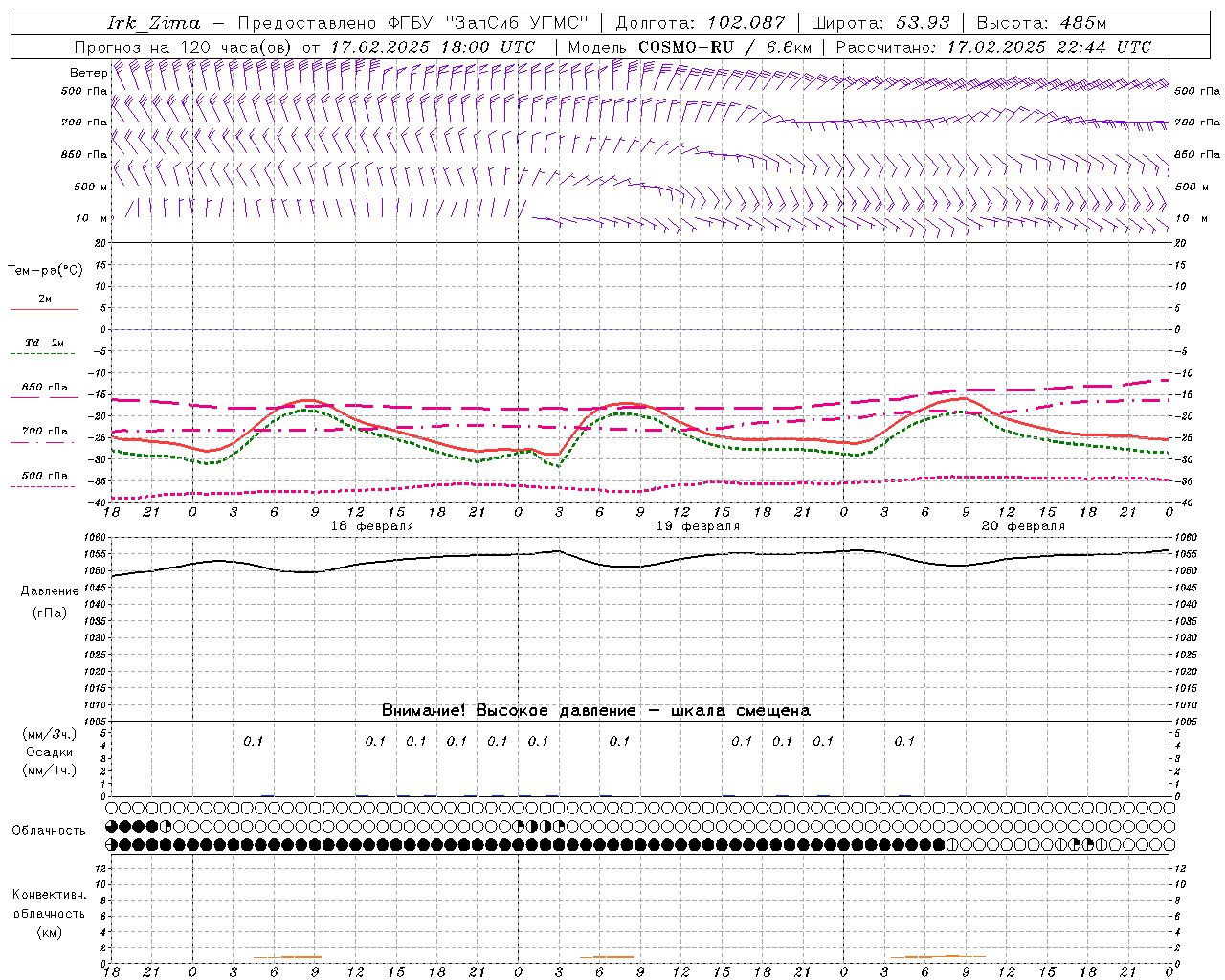Click the date label "18 февраля"
The width and height of the screenshot is (1225, 980).
[372, 526]
